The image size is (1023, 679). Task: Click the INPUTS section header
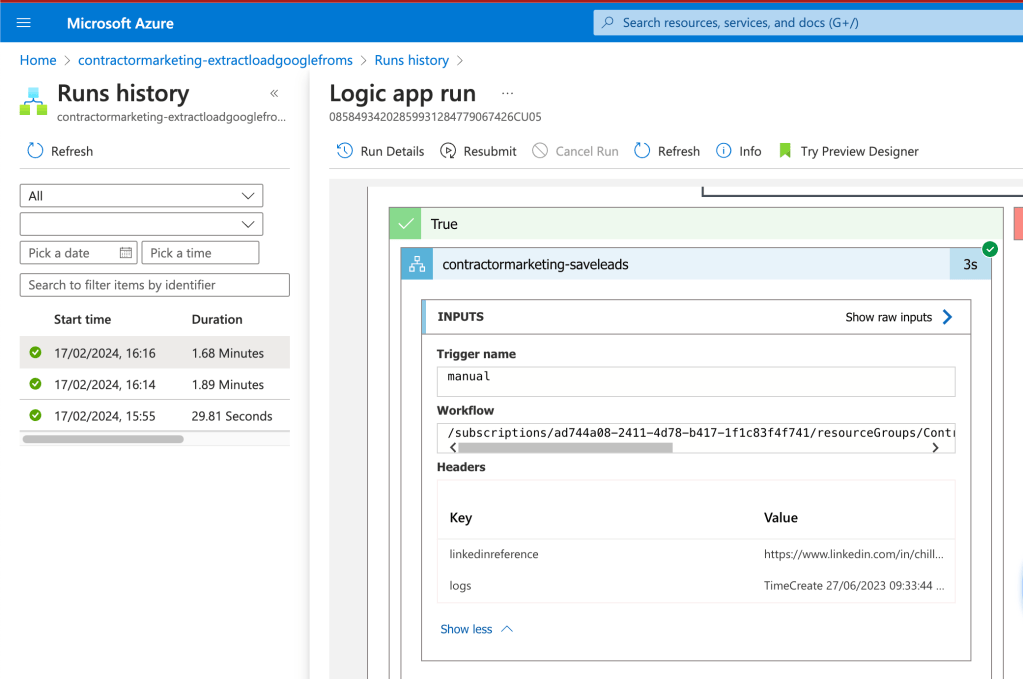point(696,317)
